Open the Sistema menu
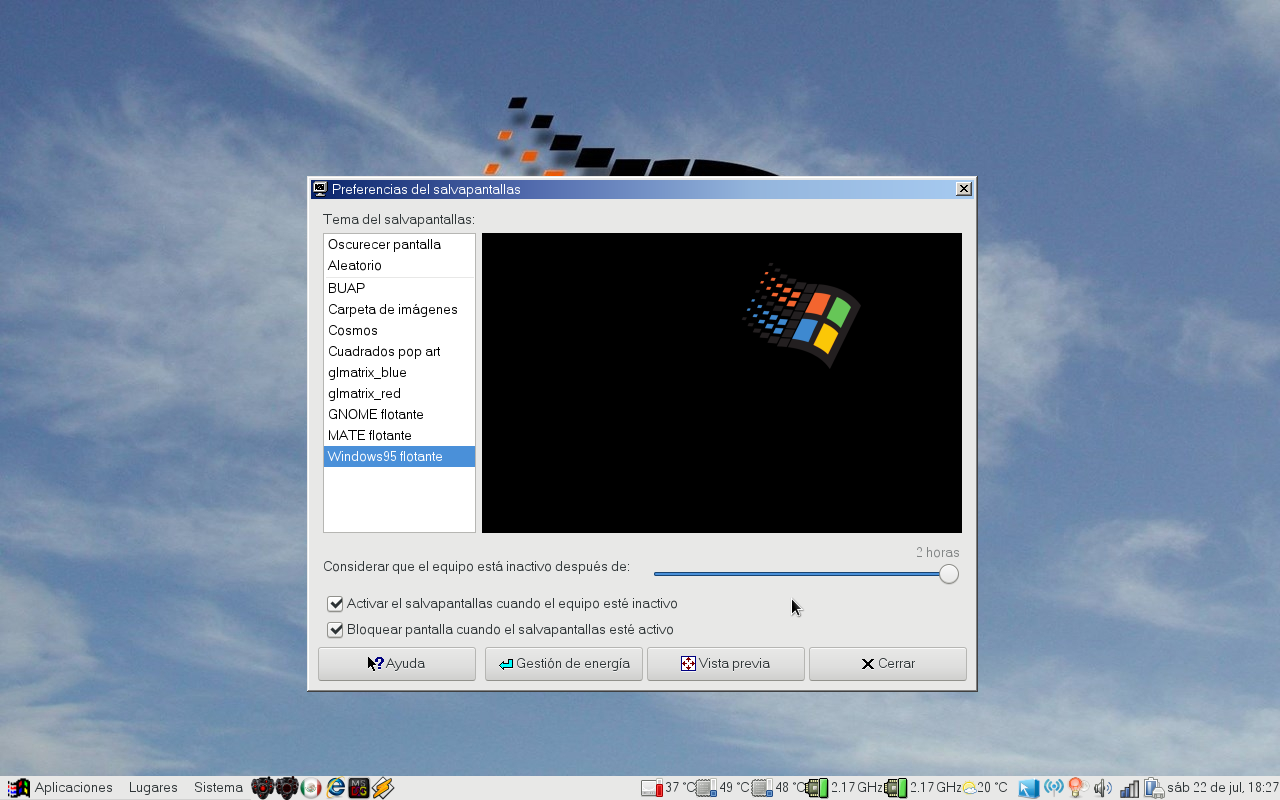Screen dimensions: 1280x800 pyautogui.click(x=218, y=788)
